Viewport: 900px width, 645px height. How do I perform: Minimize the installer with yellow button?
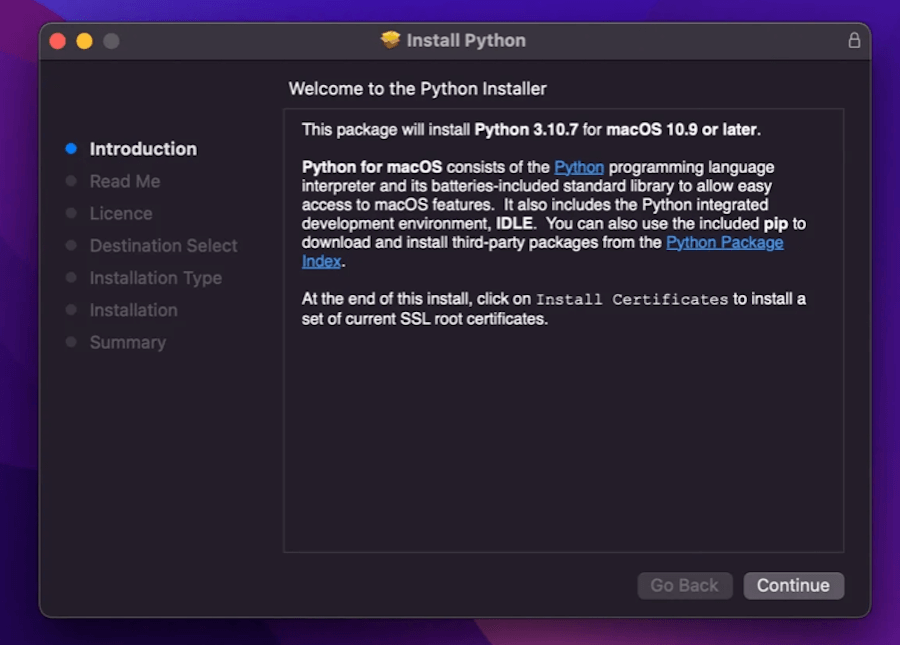(84, 41)
